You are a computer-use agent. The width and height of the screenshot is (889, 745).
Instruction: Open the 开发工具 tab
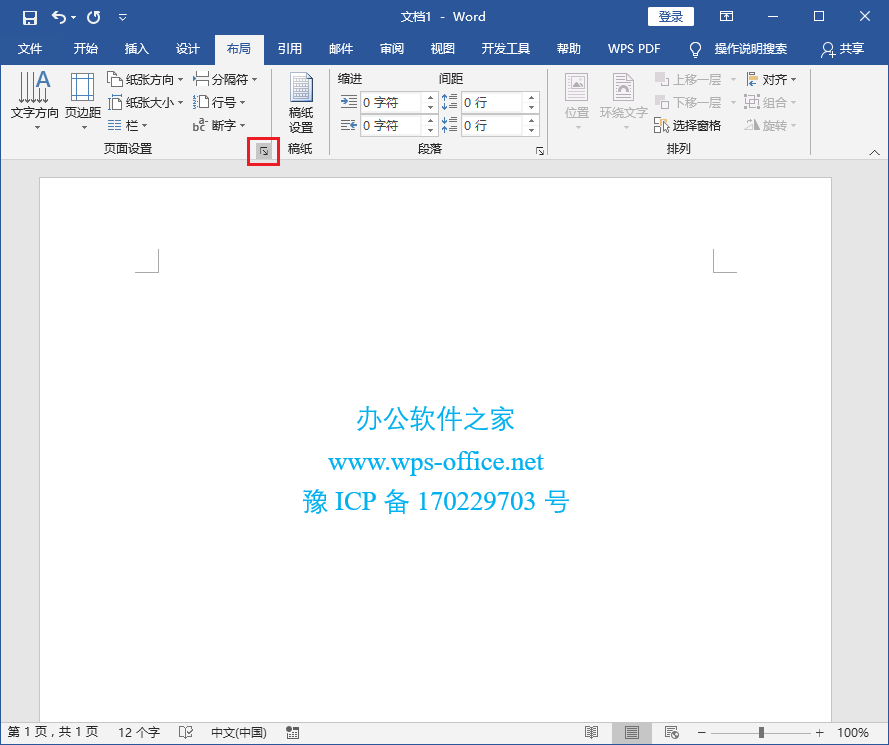(506, 49)
